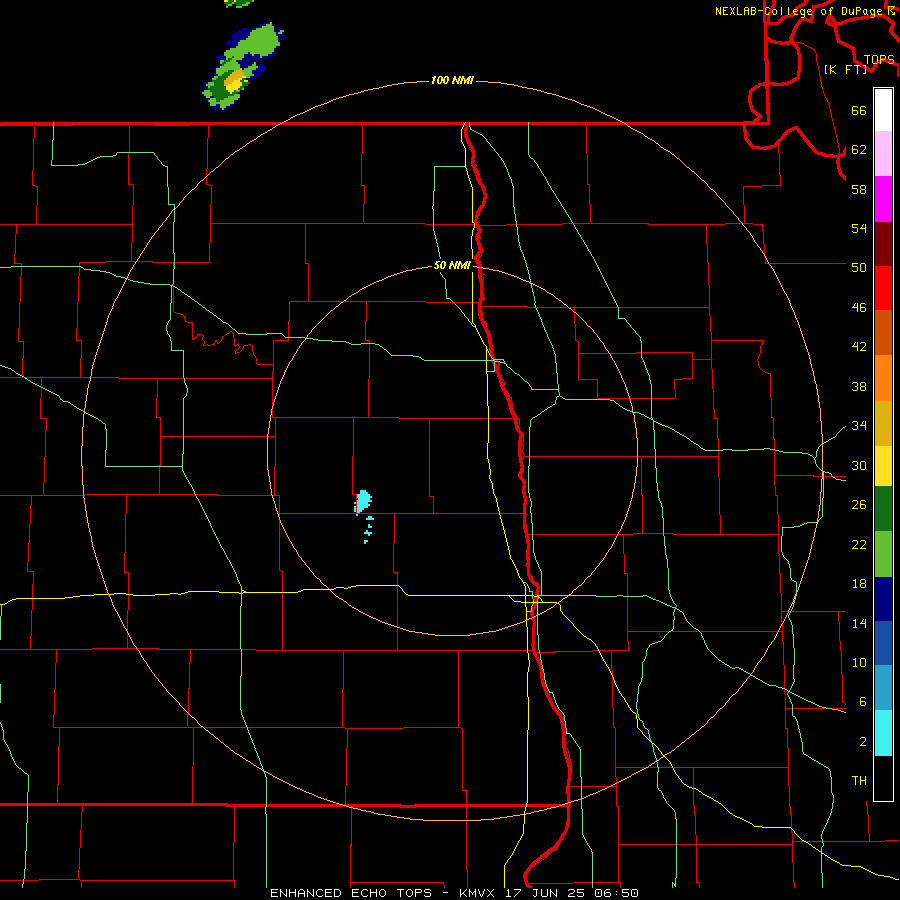Click the legend value 42
This screenshot has height=900, width=900.
[x=859, y=347]
